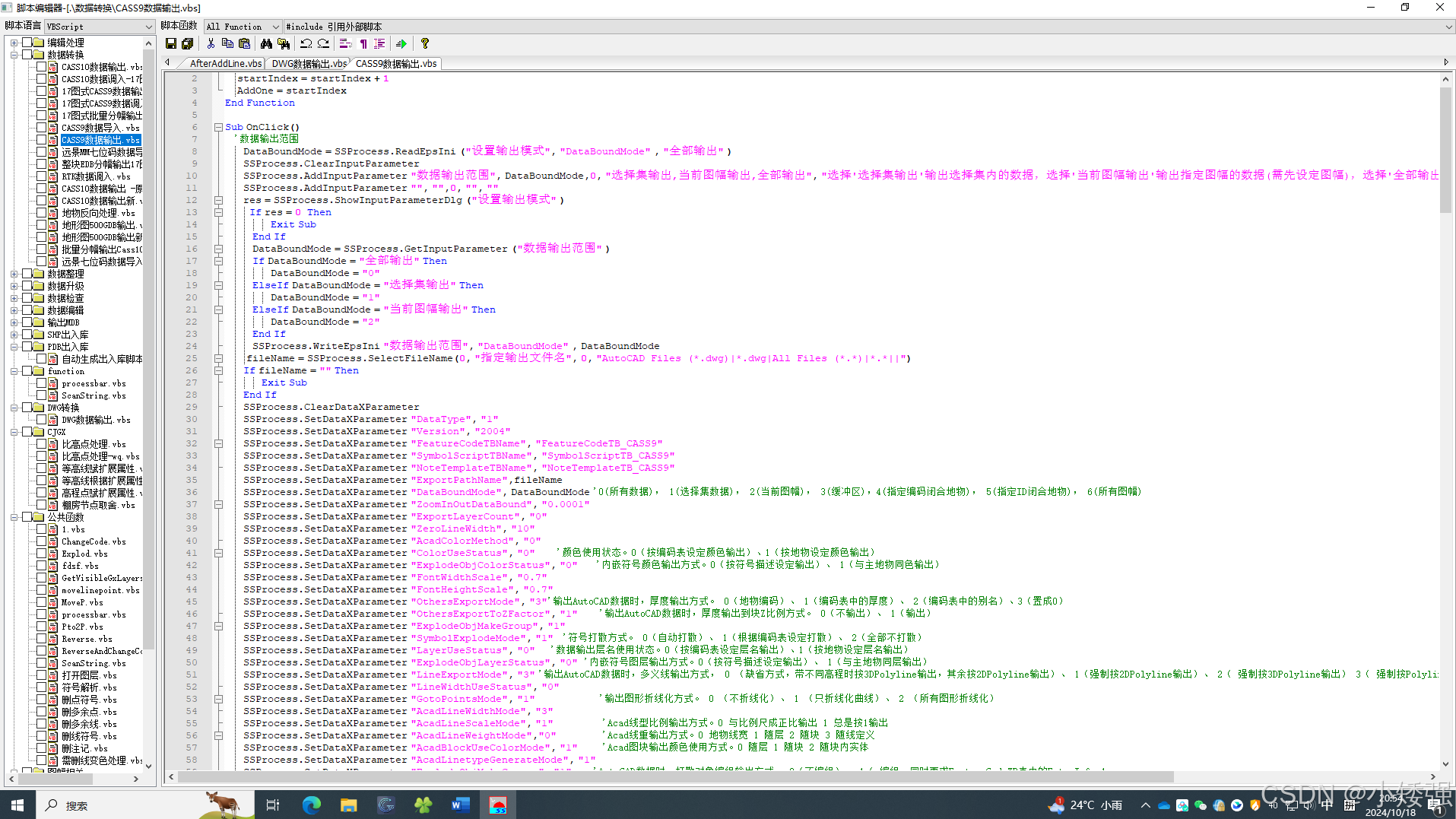Check the box for CASS10数据输出.vbs
This screenshot has height=819, width=1456.
point(41,67)
